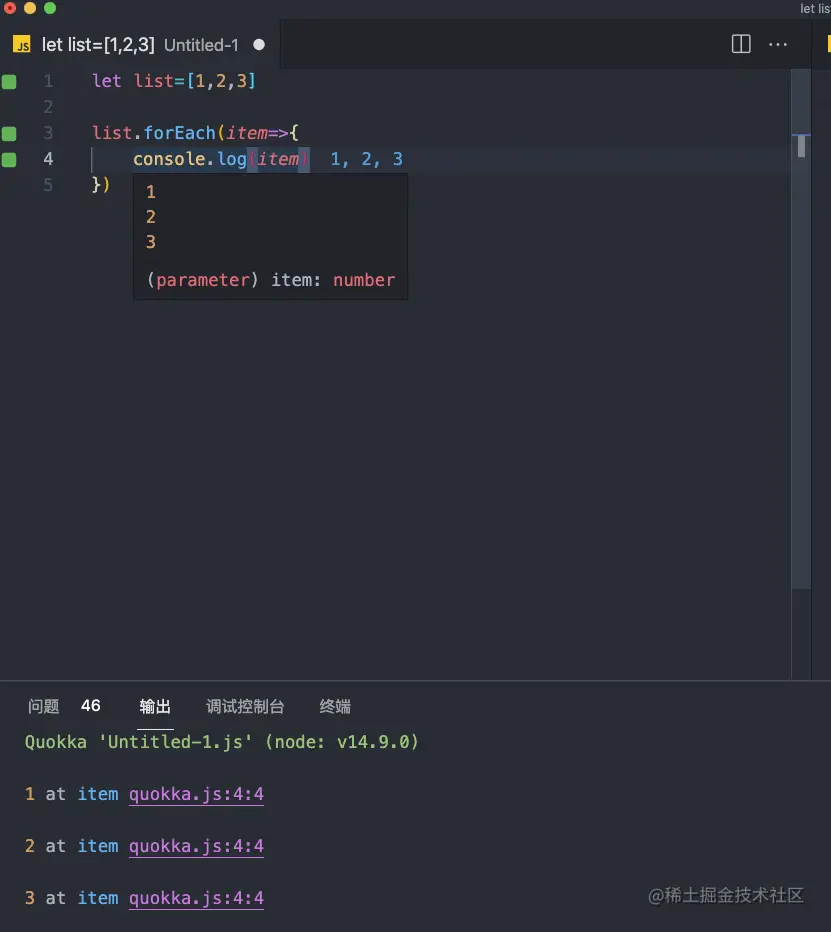This screenshot has height=932, width=831.
Task: Click the closing '})' on line 5
Action: coord(101,185)
